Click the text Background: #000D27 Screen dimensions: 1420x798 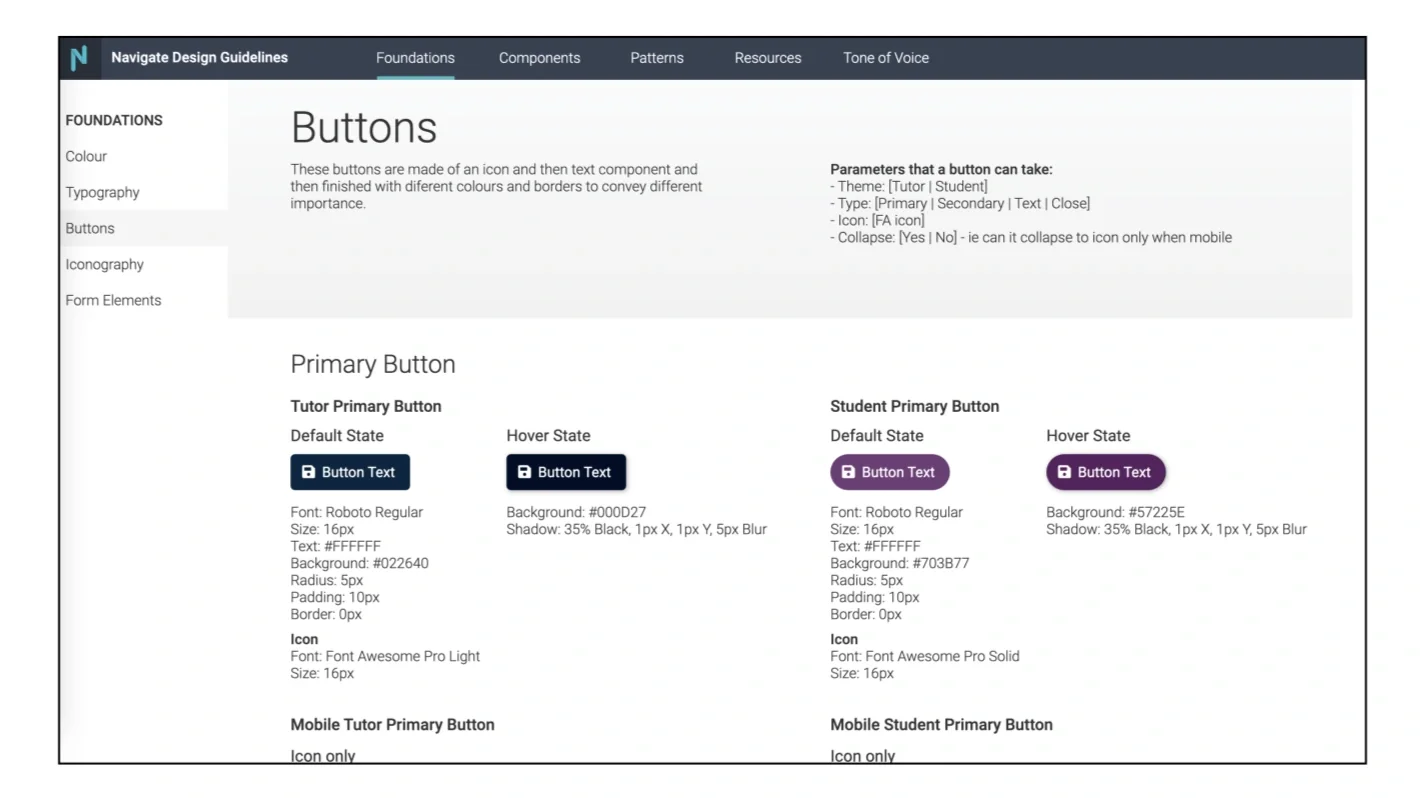(576, 512)
